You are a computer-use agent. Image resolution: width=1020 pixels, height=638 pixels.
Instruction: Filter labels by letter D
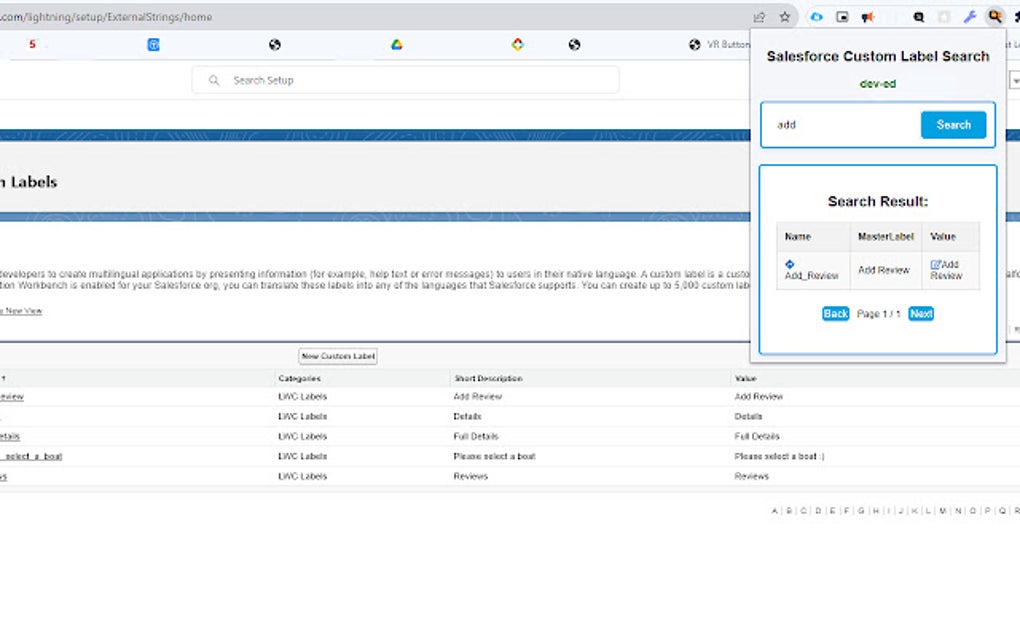pos(818,511)
